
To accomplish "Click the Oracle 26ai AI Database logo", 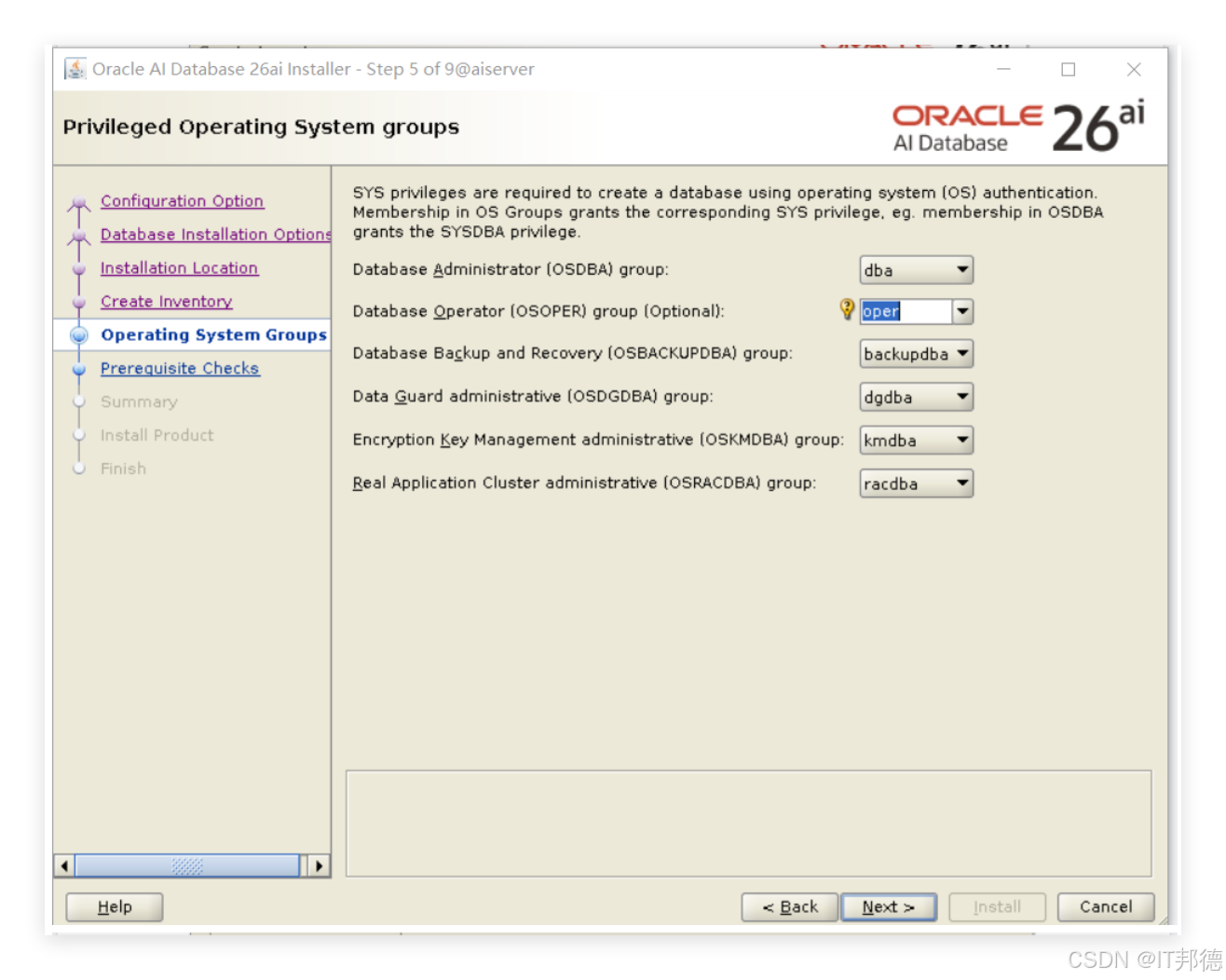I will (x=1018, y=128).
